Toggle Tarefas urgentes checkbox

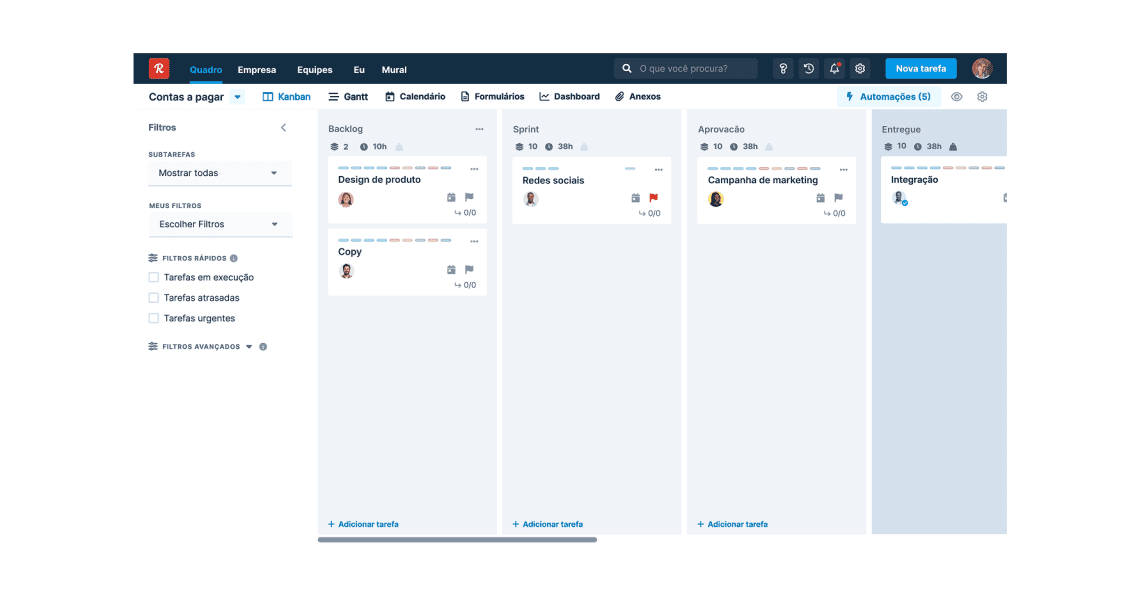pyautogui.click(x=154, y=318)
